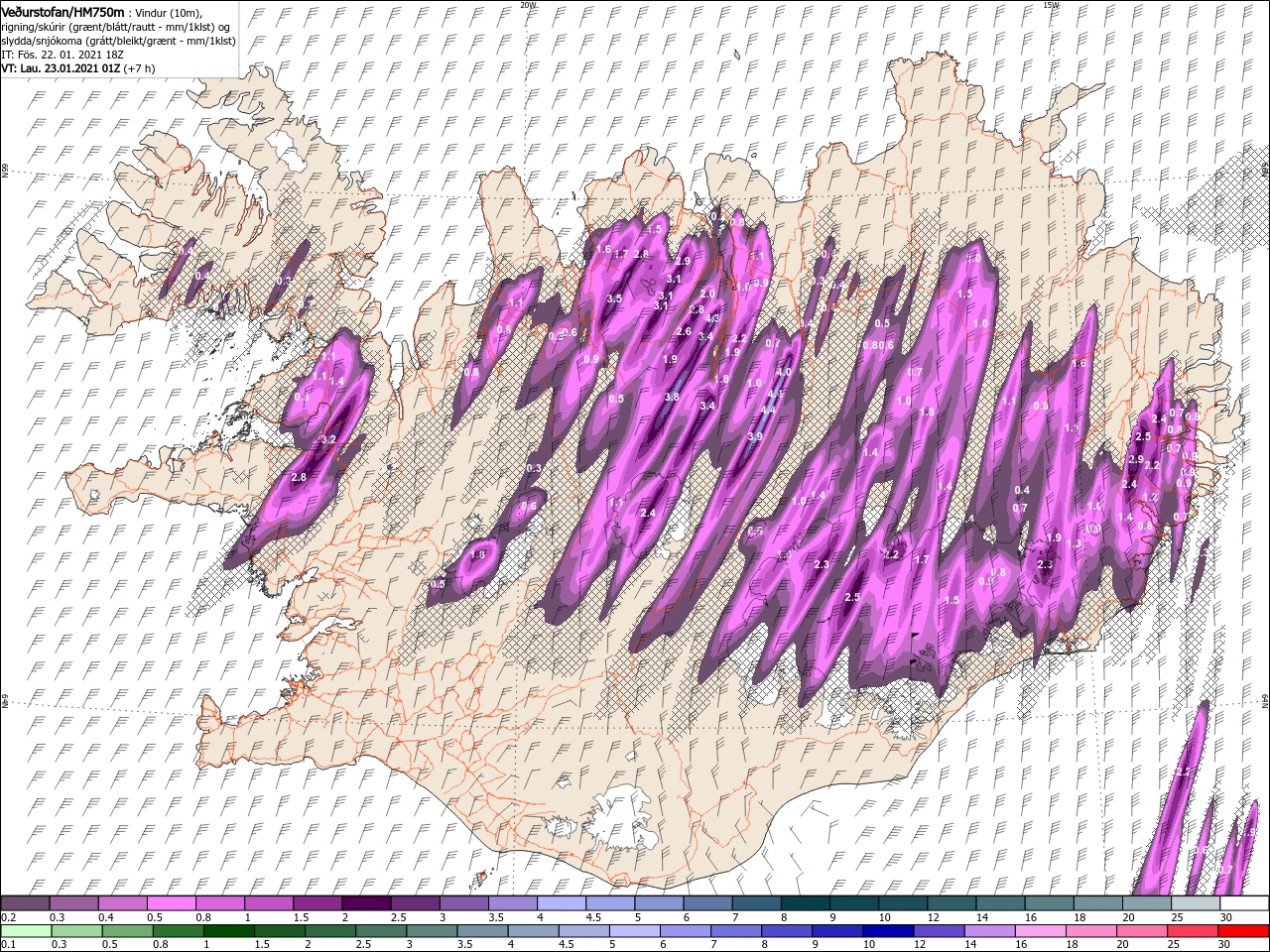Click the 3.2 snowfall value on the map
Image resolution: width=1270 pixels, height=952 pixels.
pos(329,439)
